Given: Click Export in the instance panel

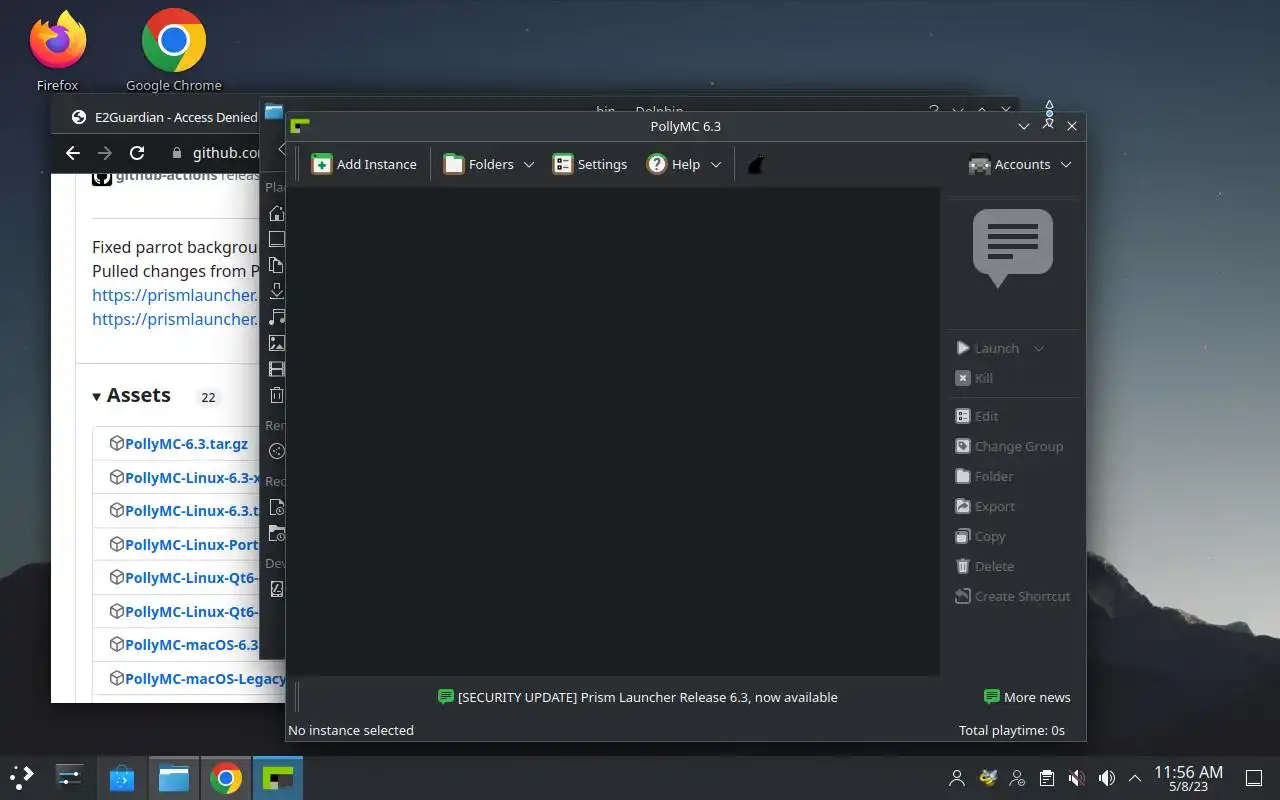Looking at the screenshot, I should [985, 506].
